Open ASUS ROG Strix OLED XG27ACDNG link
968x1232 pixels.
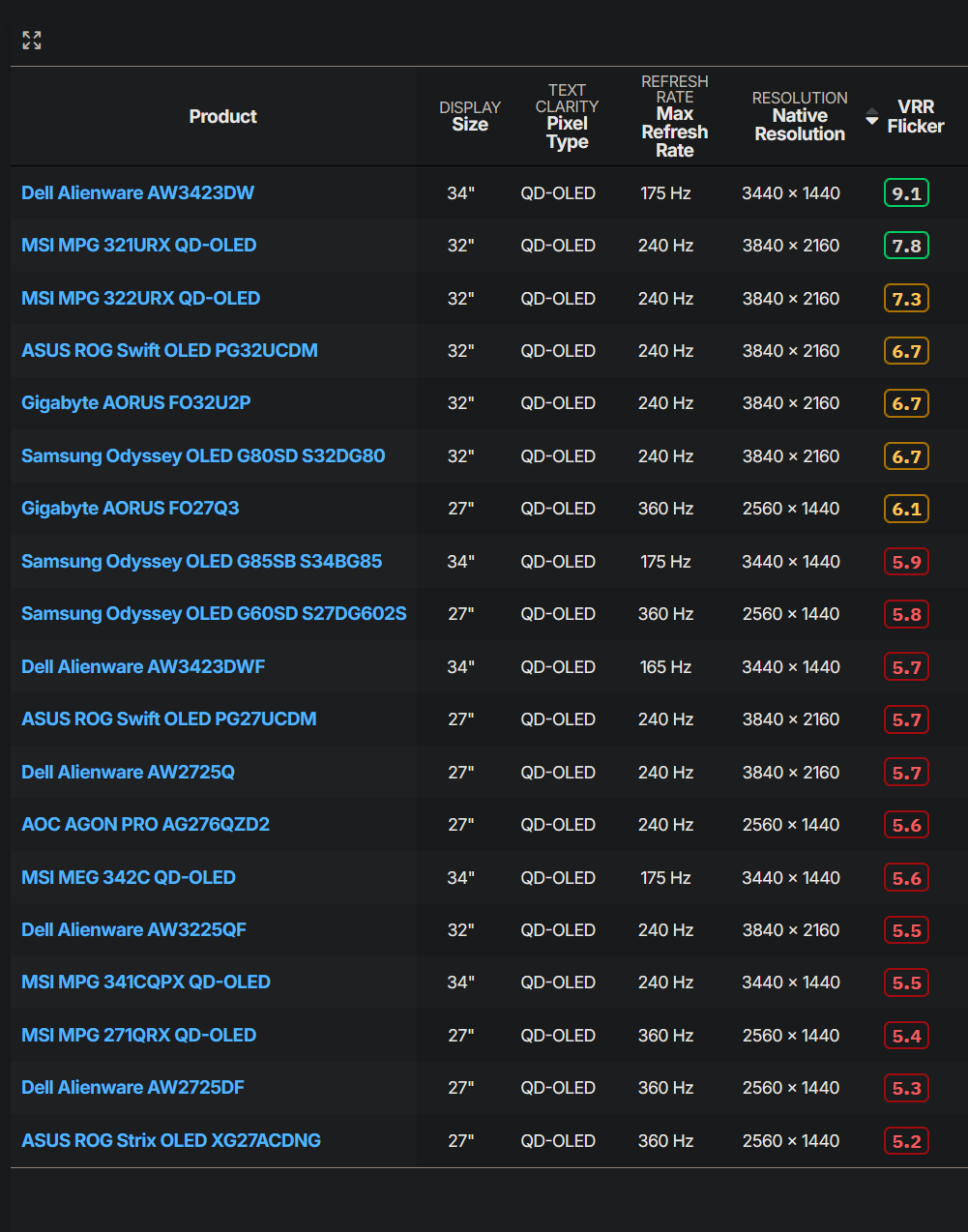[x=171, y=1140]
